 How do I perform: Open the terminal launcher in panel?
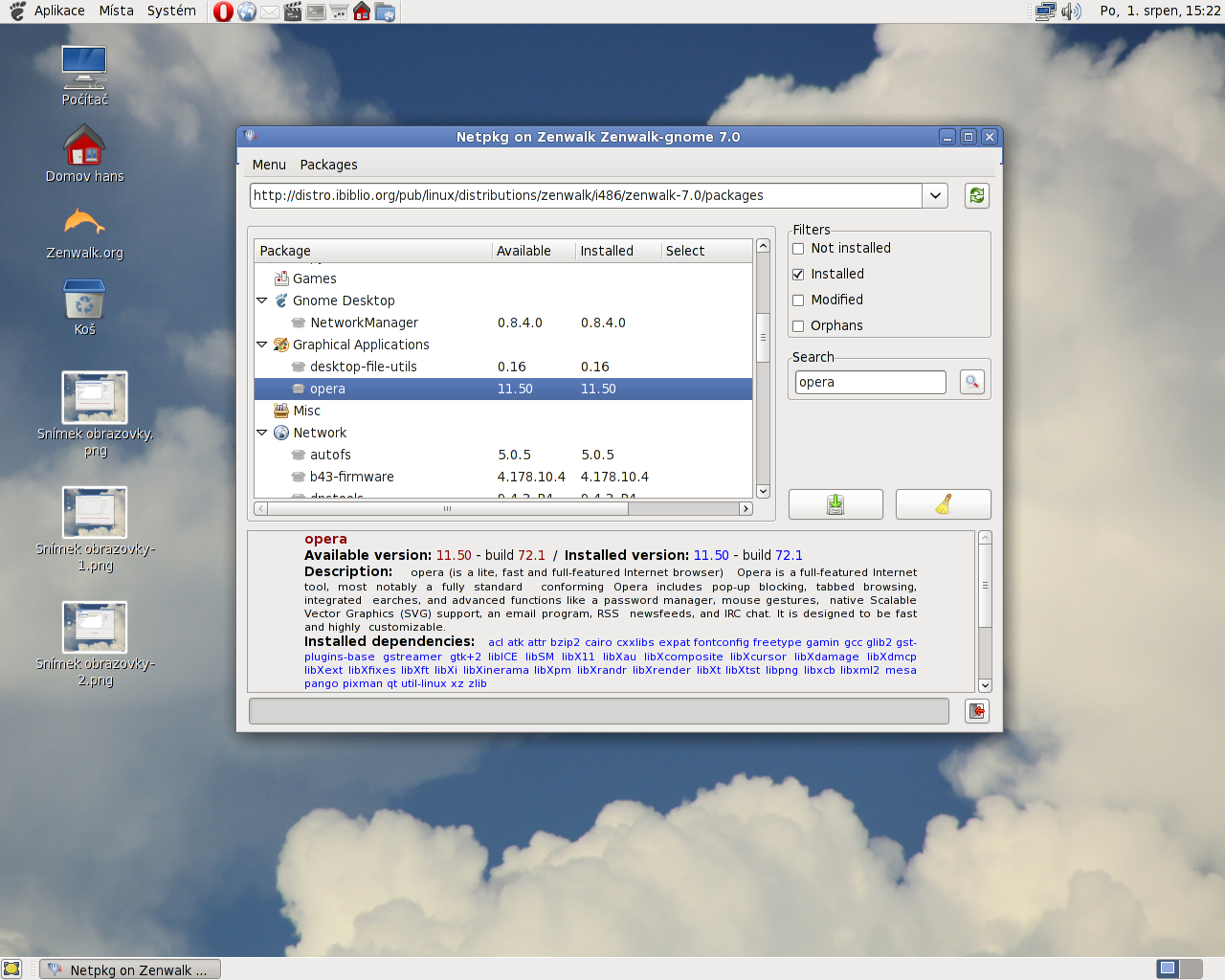point(316,11)
